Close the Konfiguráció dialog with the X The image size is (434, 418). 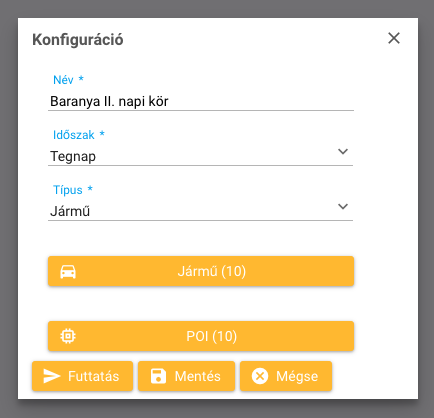tap(394, 38)
